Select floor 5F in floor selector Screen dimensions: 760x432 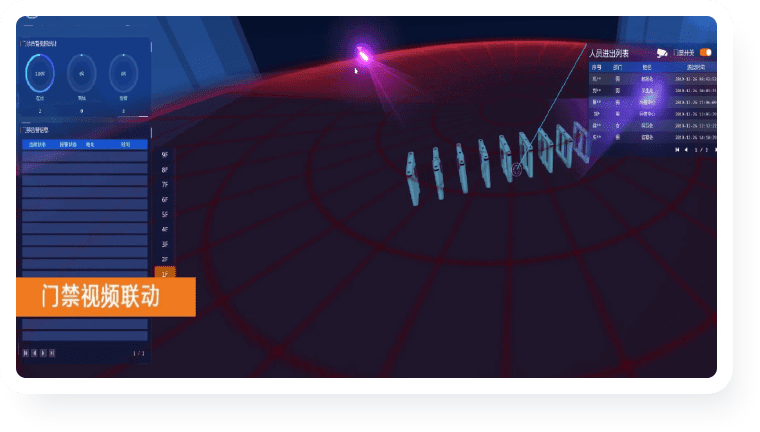165,214
